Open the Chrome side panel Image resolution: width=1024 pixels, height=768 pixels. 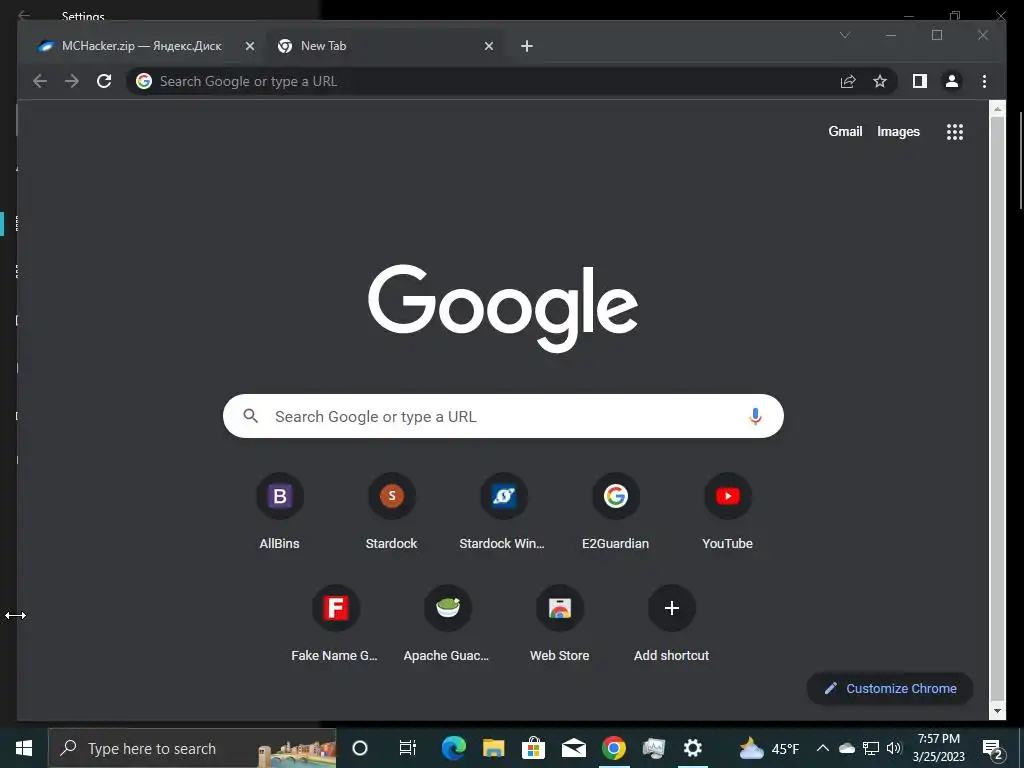[920, 81]
